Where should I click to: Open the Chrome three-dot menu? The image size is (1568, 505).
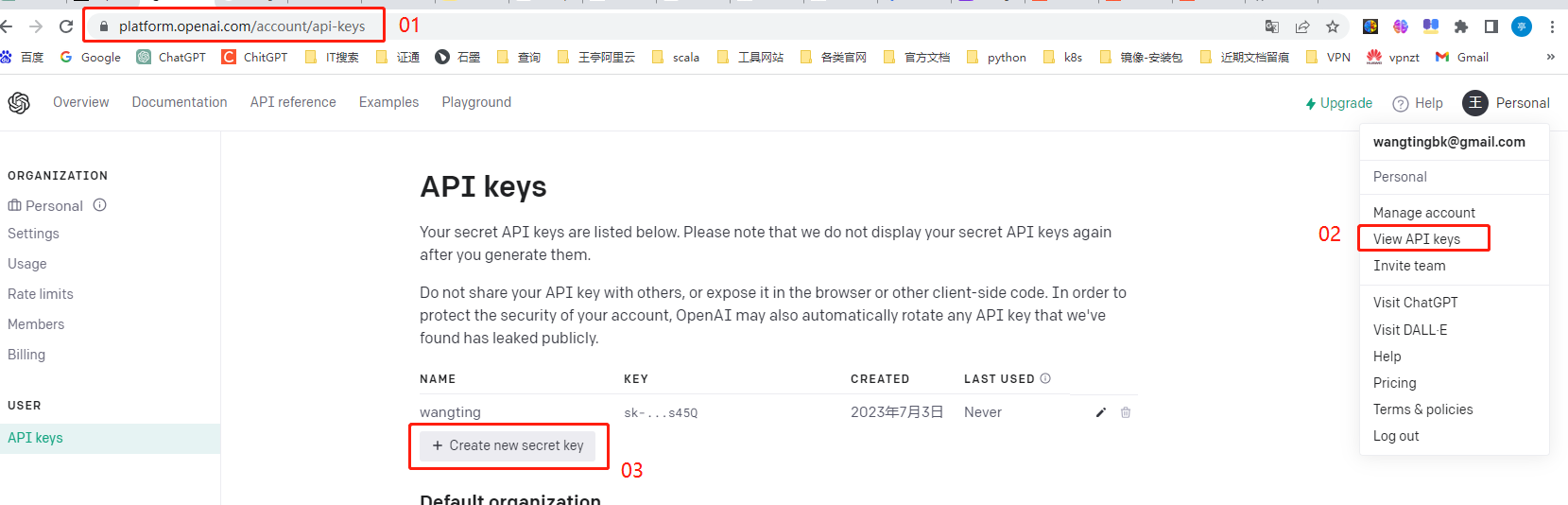coord(1552,26)
